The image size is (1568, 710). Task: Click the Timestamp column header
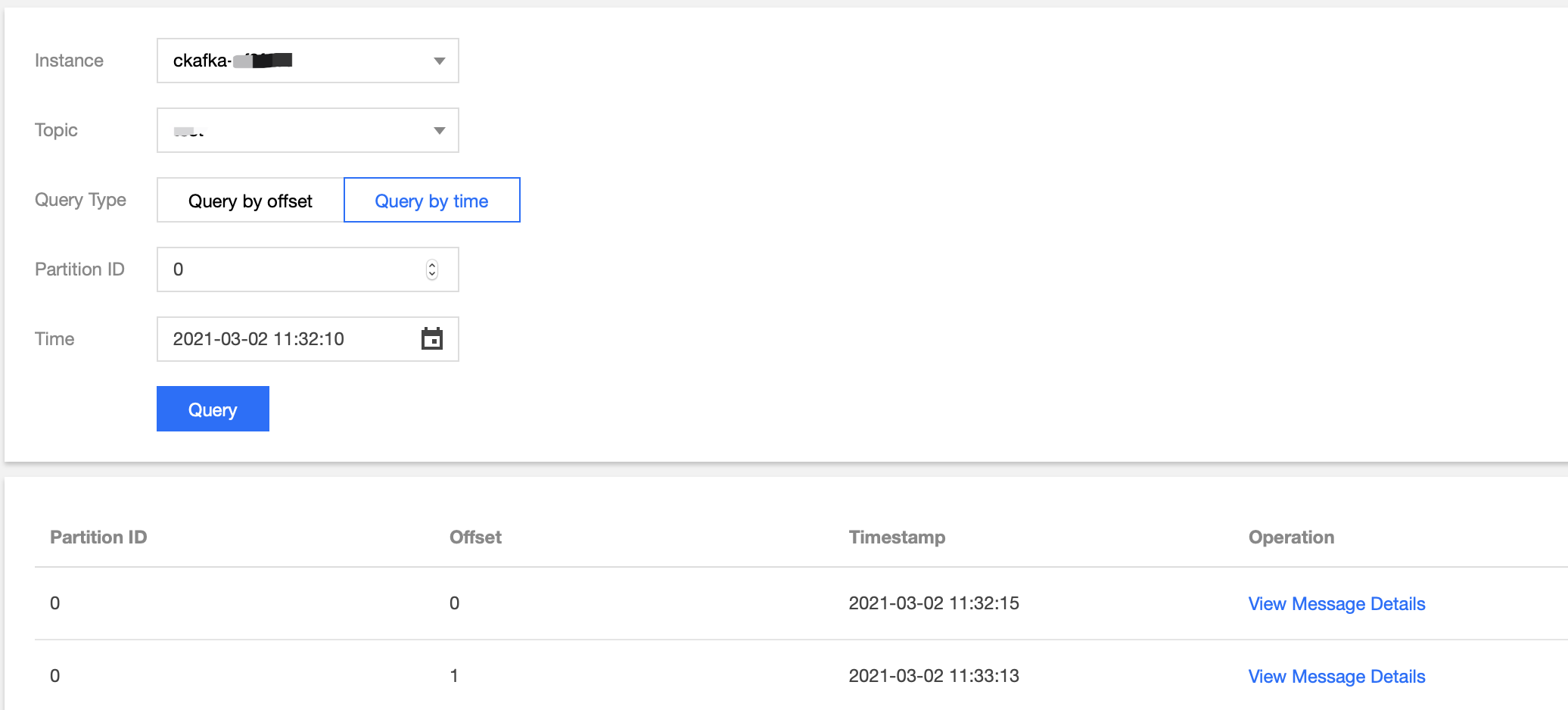(x=897, y=537)
